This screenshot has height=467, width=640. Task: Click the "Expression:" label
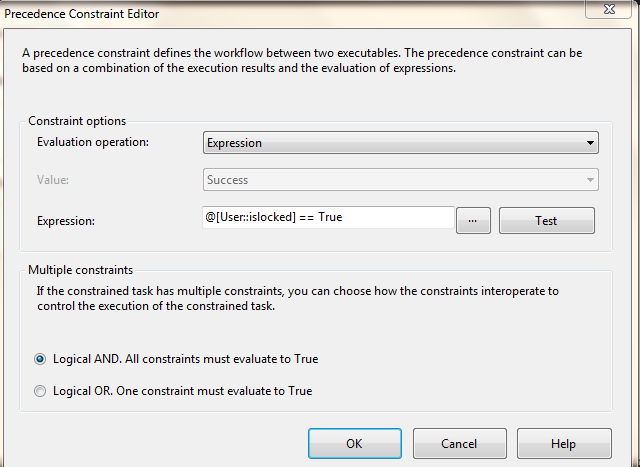pyautogui.click(x=65, y=220)
